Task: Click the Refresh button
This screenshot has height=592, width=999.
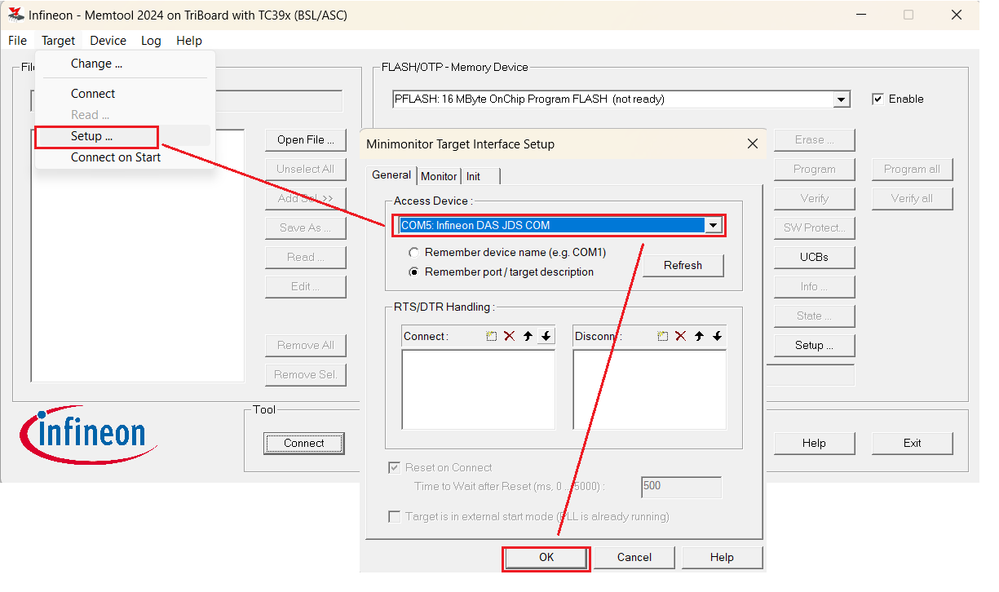Action: (x=683, y=265)
